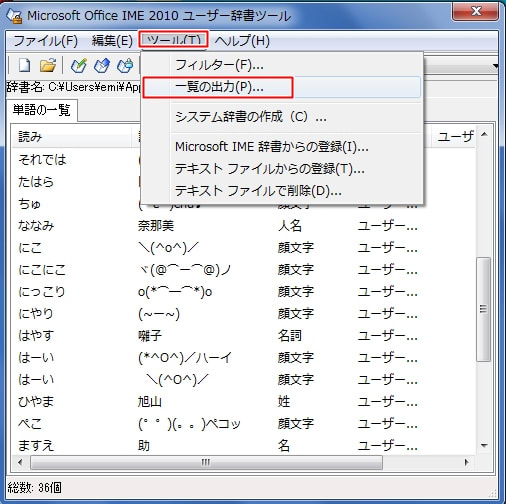
Task: Close the dictionary tool window
Action: (476, 12)
